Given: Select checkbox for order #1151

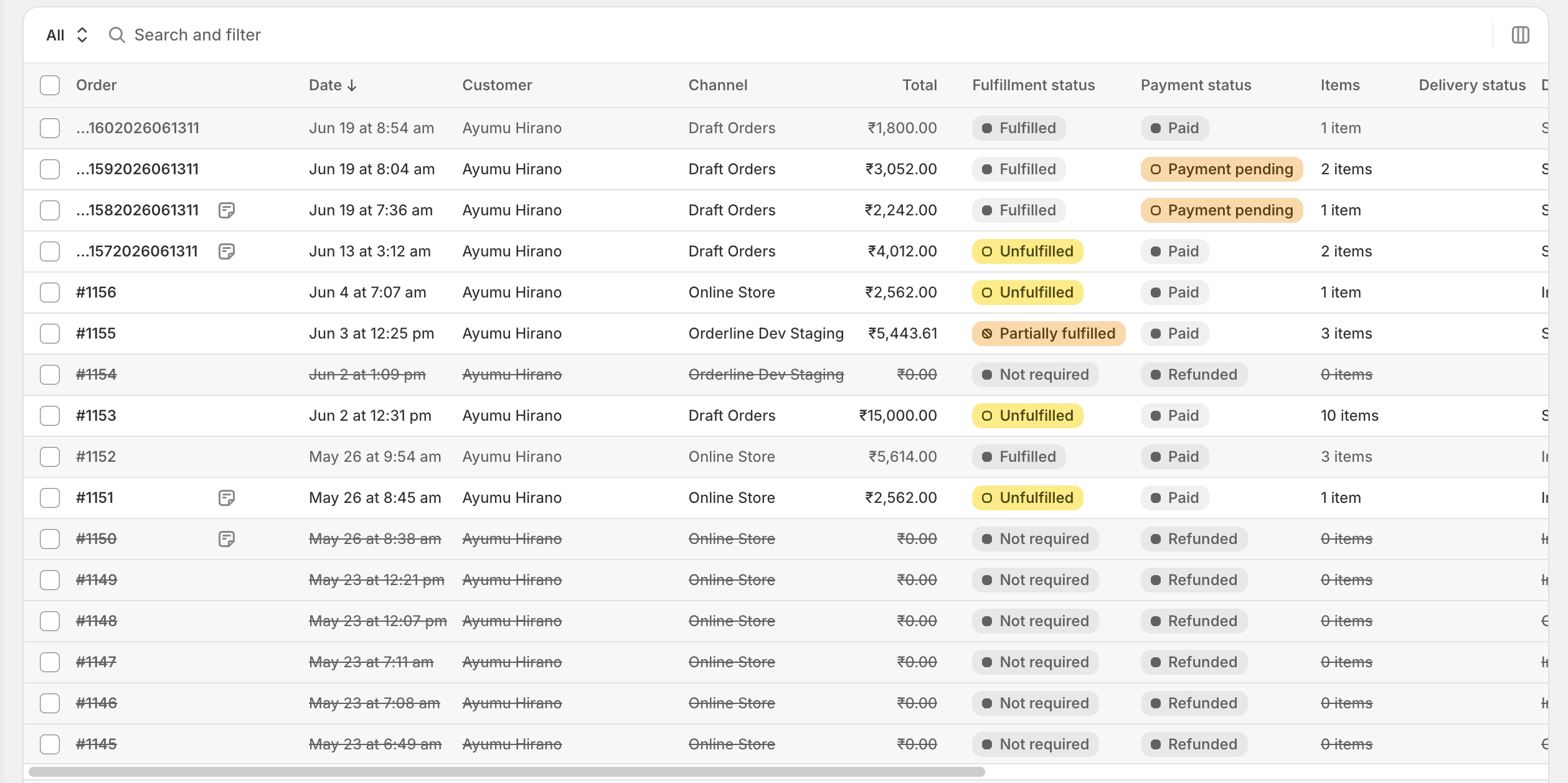Looking at the screenshot, I should pyautogui.click(x=50, y=498).
